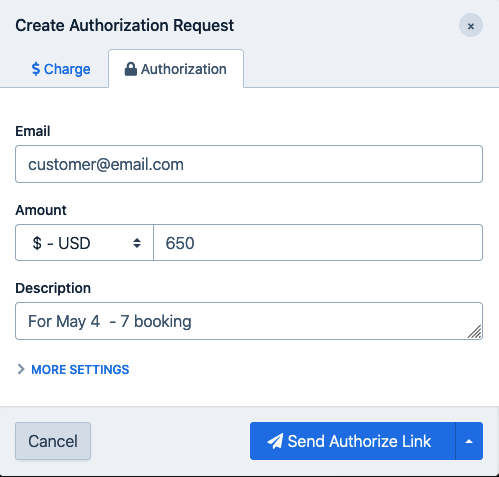
Task: Click the Amount field label
Action: 41,210
